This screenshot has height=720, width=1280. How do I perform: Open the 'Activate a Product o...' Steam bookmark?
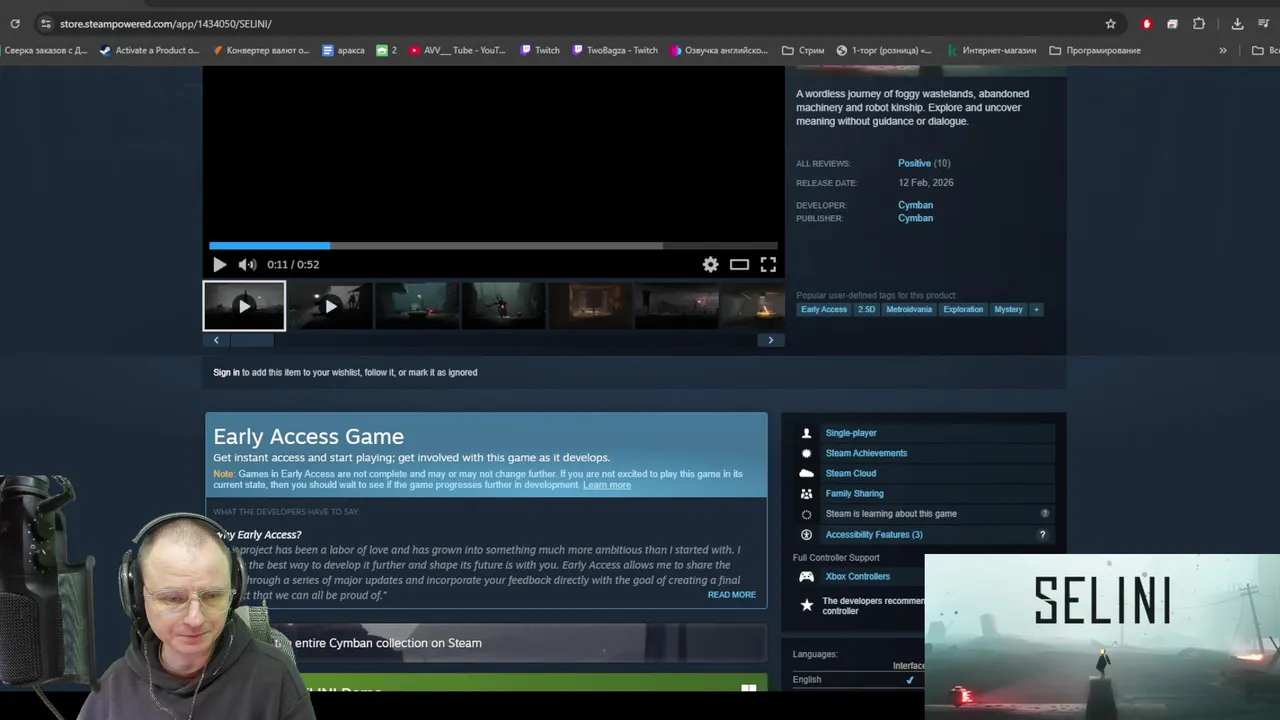[150, 50]
